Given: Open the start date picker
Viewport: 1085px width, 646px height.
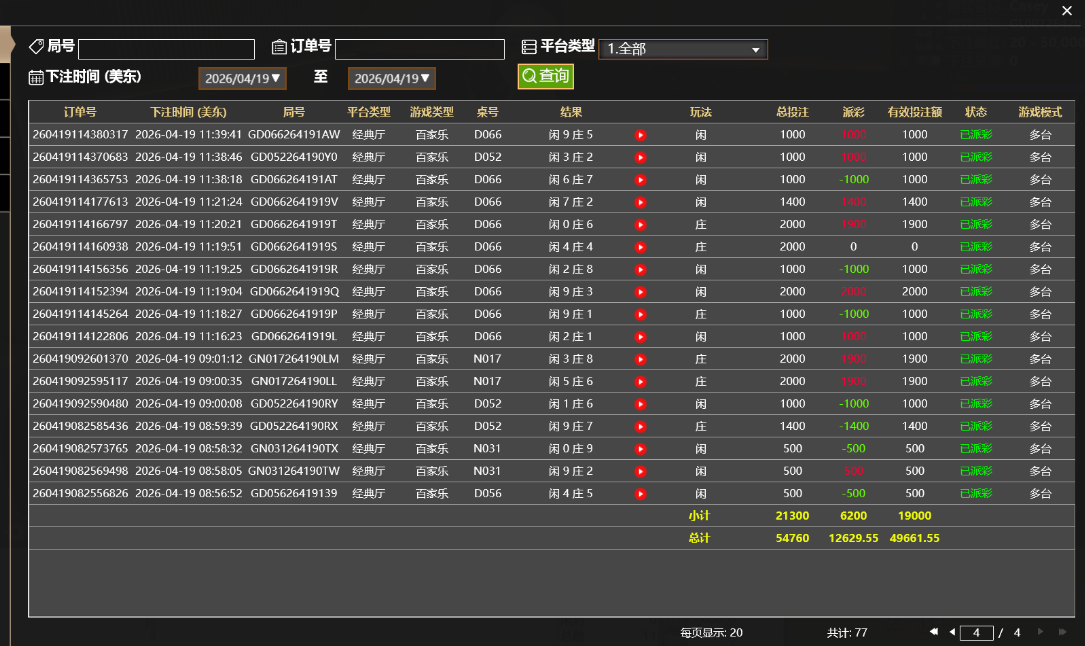Looking at the screenshot, I should (243, 78).
